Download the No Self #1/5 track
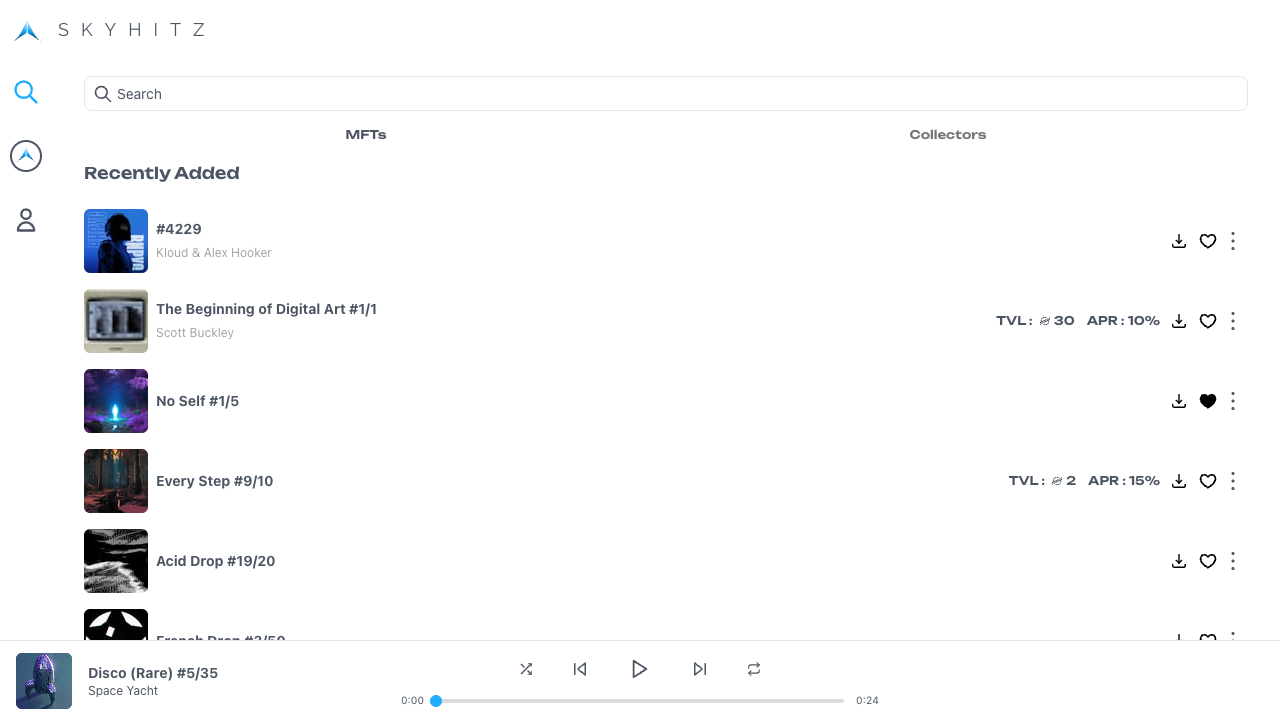This screenshot has width=1280, height=720. coord(1179,401)
